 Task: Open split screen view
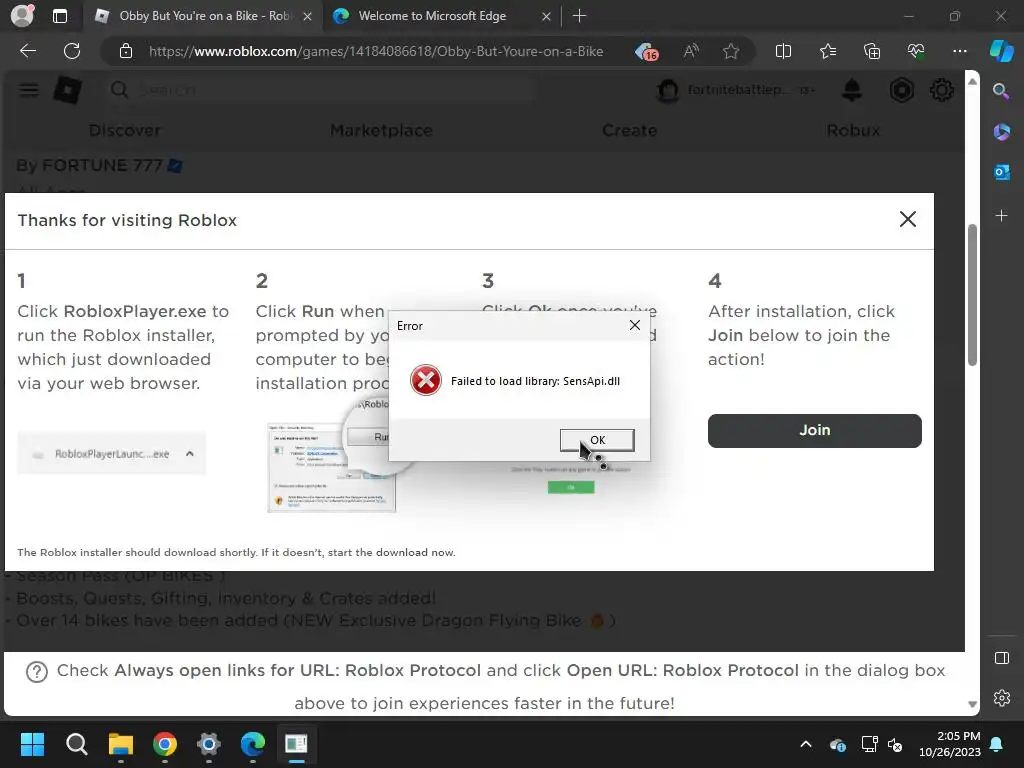point(783,51)
